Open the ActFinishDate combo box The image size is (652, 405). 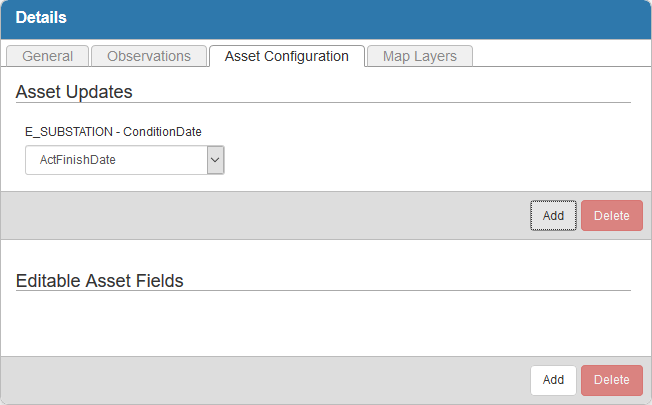click(x=115, y=160)
